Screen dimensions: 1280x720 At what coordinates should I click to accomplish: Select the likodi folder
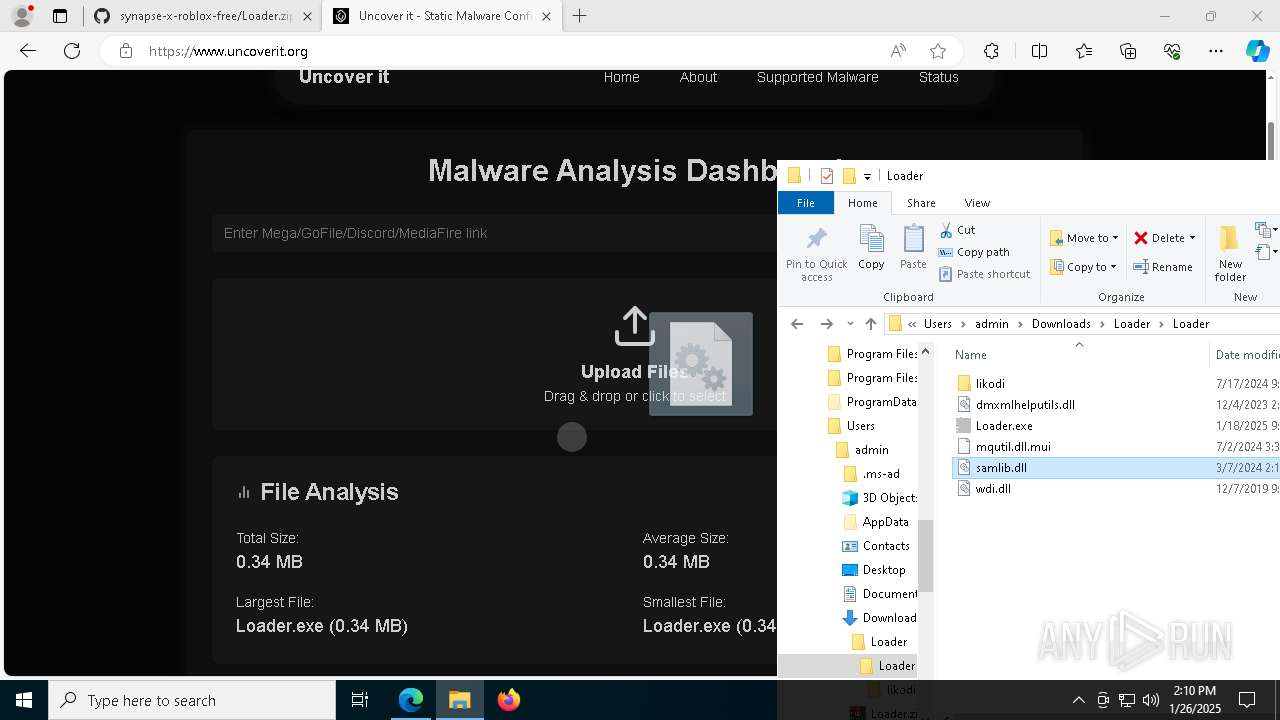coord(990,383)
